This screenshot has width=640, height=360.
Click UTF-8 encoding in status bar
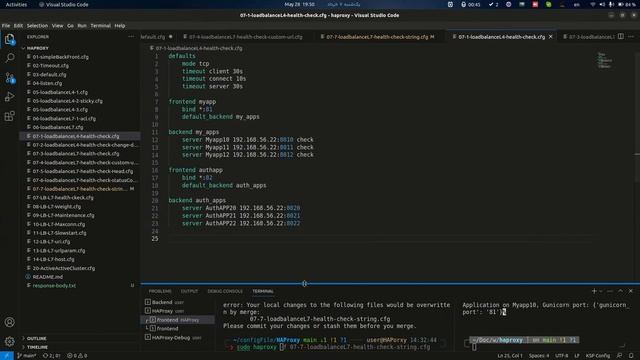[562, 356]
